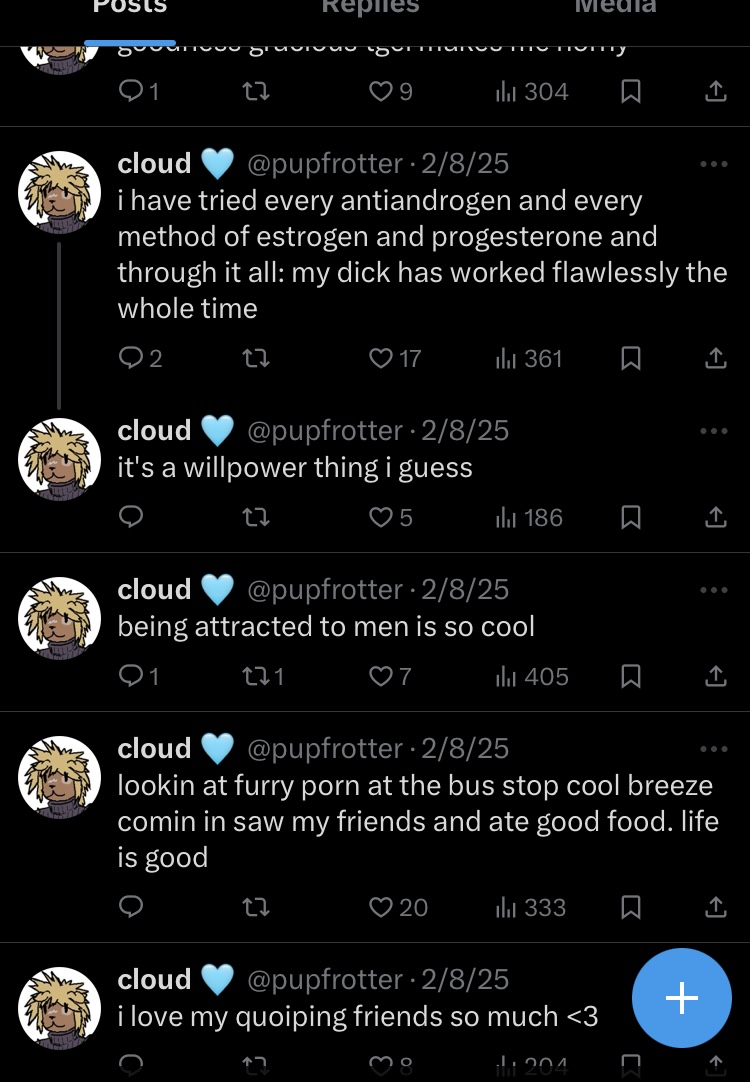Image resolution: width=750 pixels, height=1082 pixels.
Task: Share the "it's a willpower thing" post
Action: coord(715,518)
